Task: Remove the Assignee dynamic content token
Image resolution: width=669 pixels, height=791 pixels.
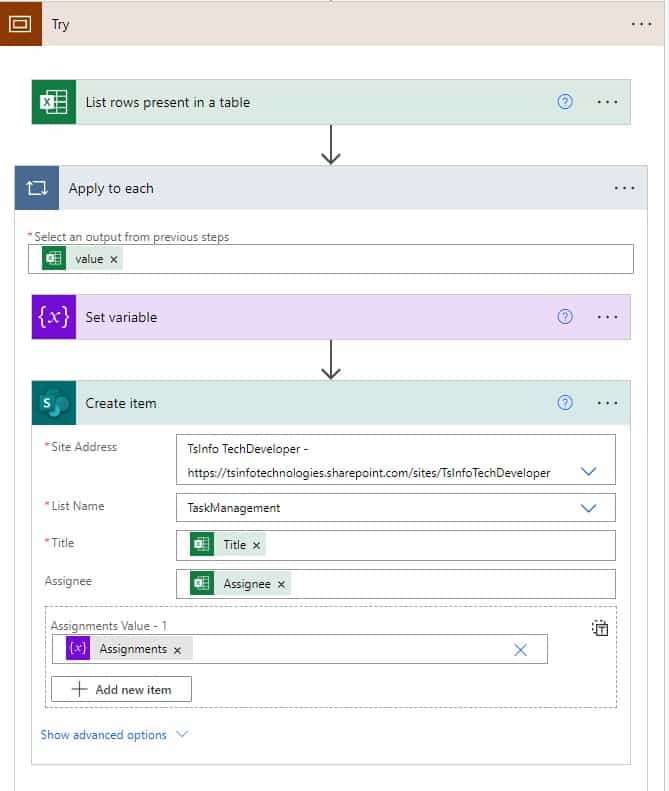Action: pyautogui.click(x=282, y=584)
